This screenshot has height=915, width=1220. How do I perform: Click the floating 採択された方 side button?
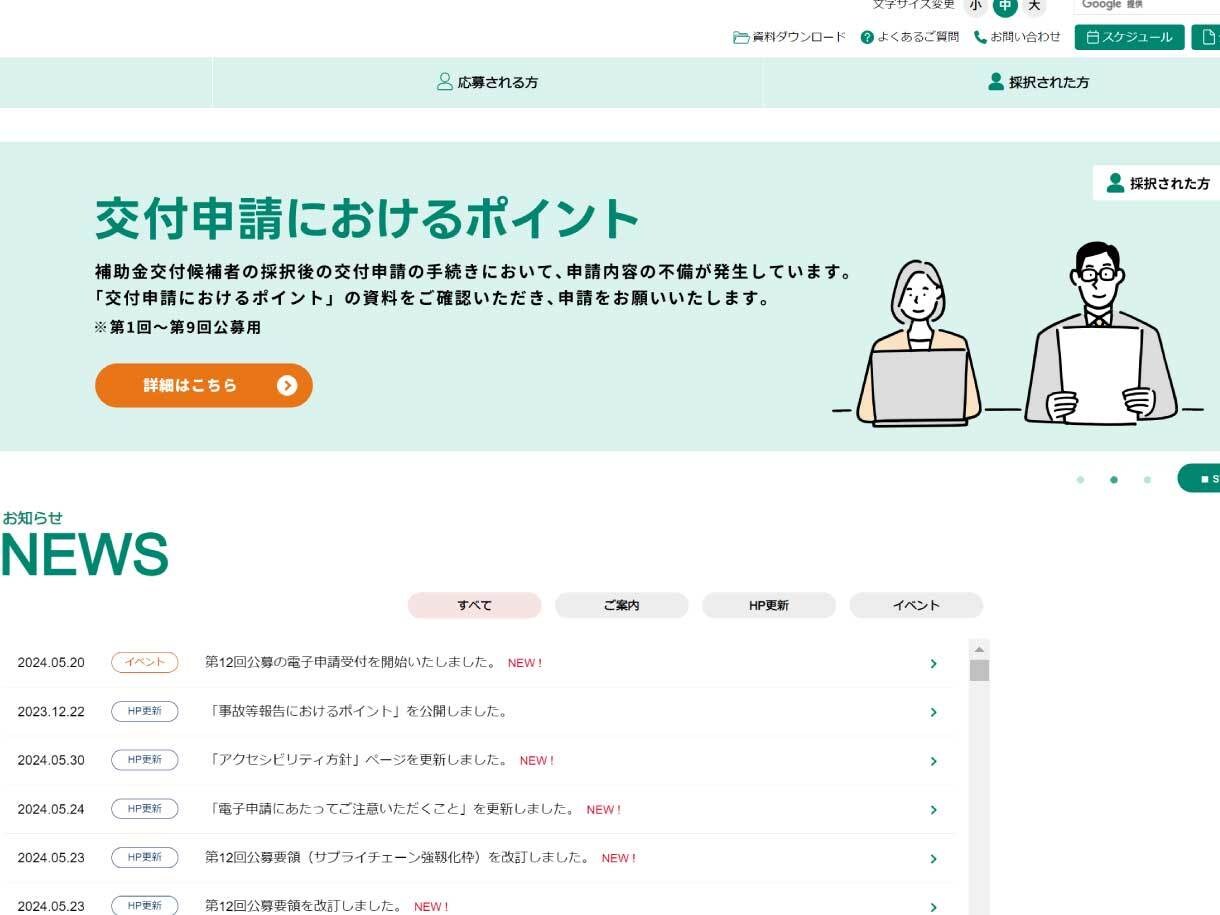pos(1157,183)
